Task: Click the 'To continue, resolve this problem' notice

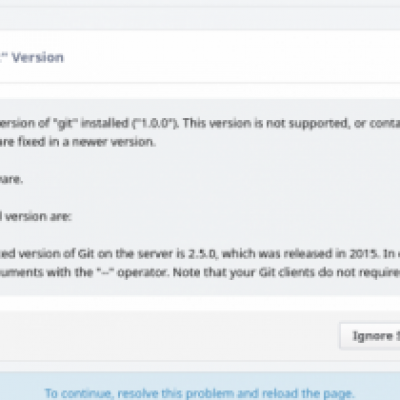Action: [x=199, y=393]
